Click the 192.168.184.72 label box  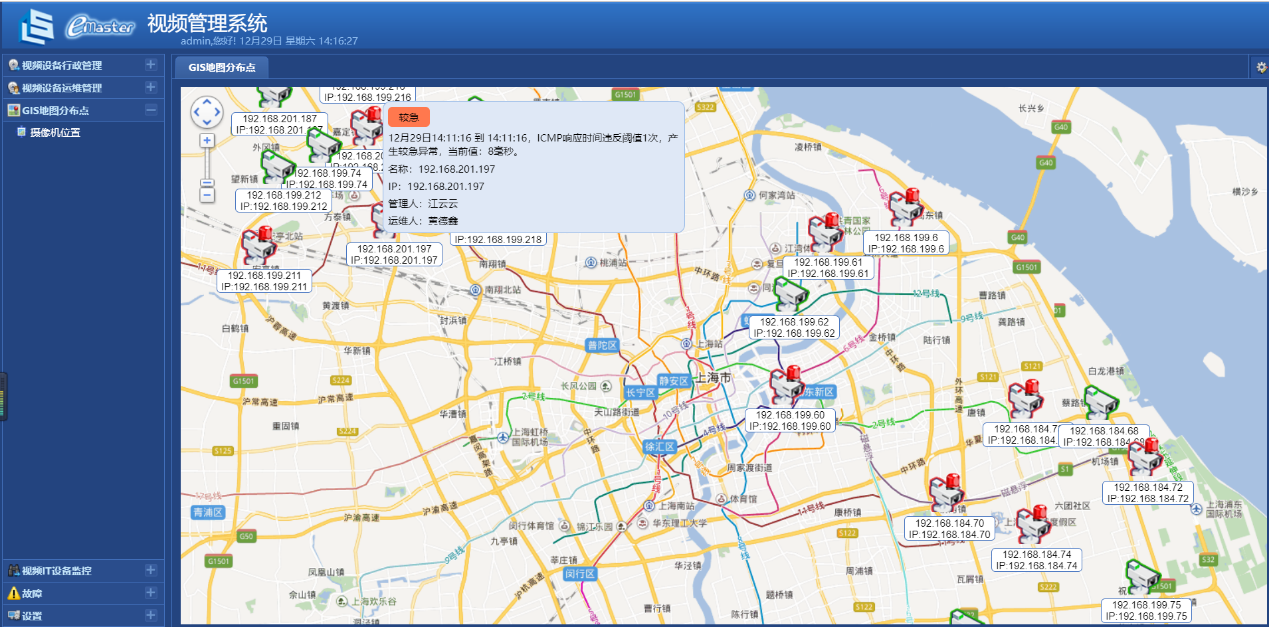pyautogui.click(x=1148, y=493)
